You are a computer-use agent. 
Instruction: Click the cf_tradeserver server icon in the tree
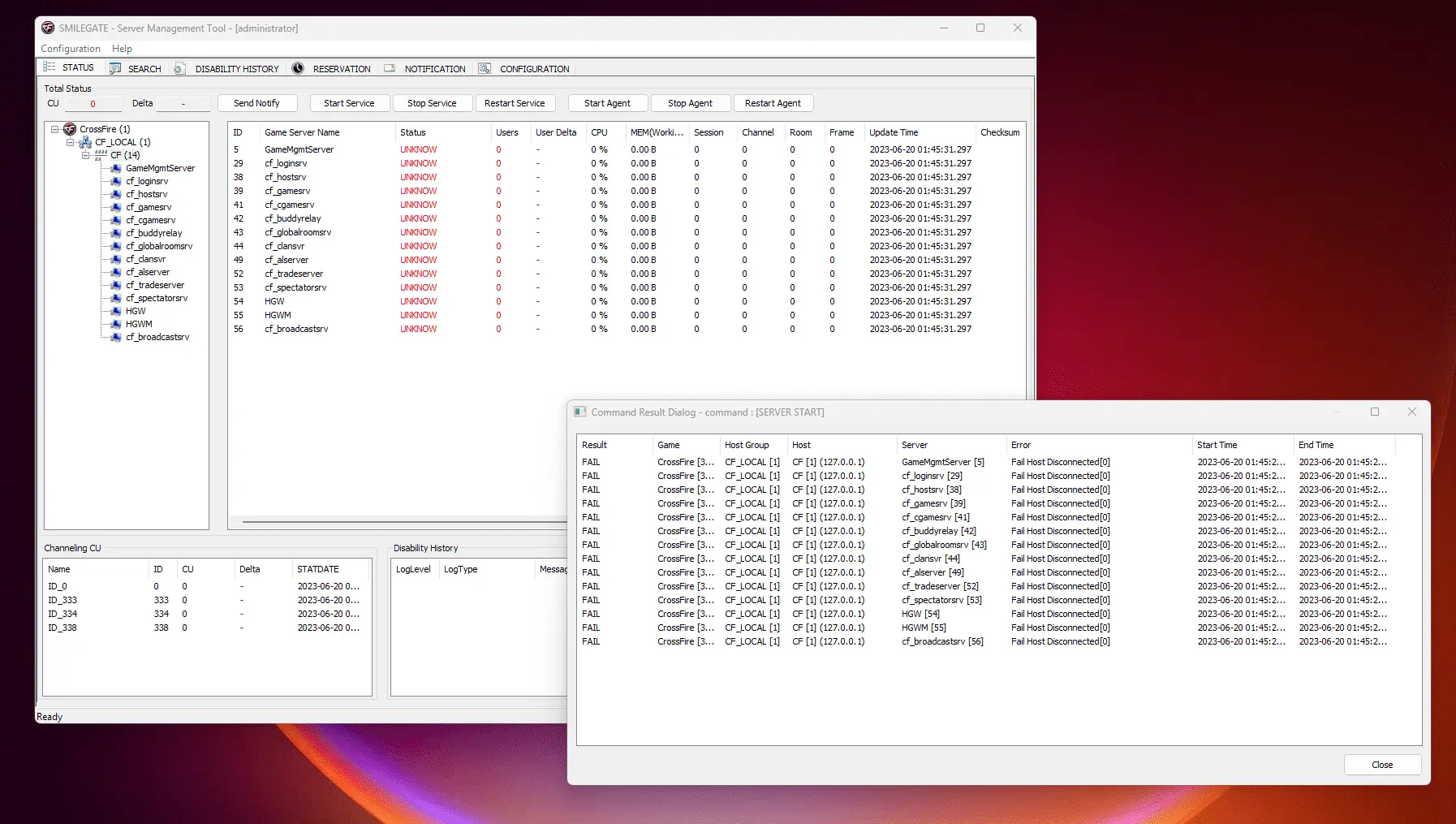pos(116,285)
